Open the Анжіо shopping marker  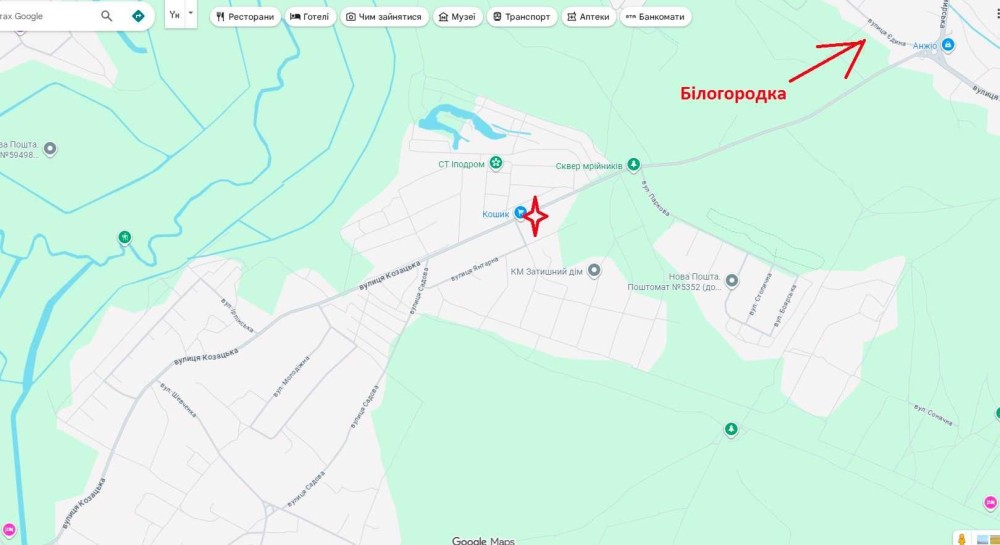[948, 45]
